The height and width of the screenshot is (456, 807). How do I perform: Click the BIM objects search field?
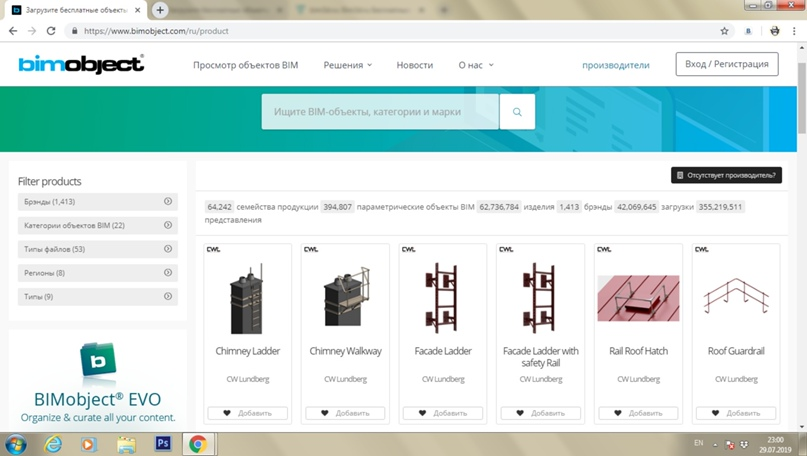click(x=380, y=112)
